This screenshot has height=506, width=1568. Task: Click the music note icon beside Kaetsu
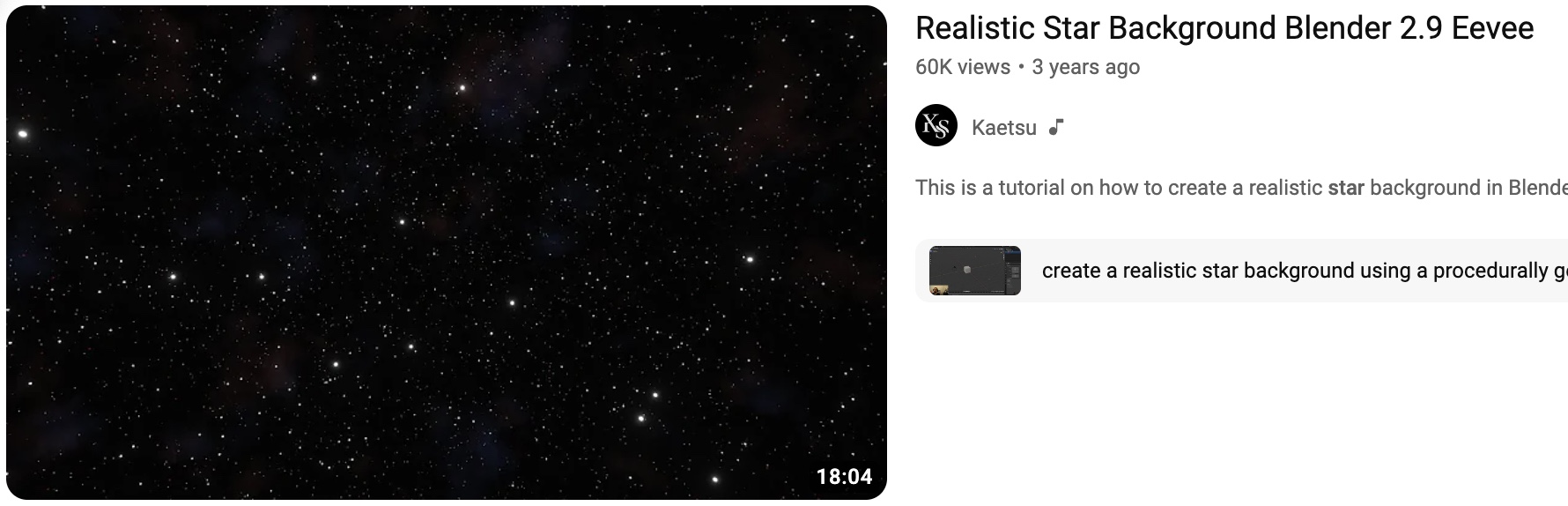click(1056, 127)
